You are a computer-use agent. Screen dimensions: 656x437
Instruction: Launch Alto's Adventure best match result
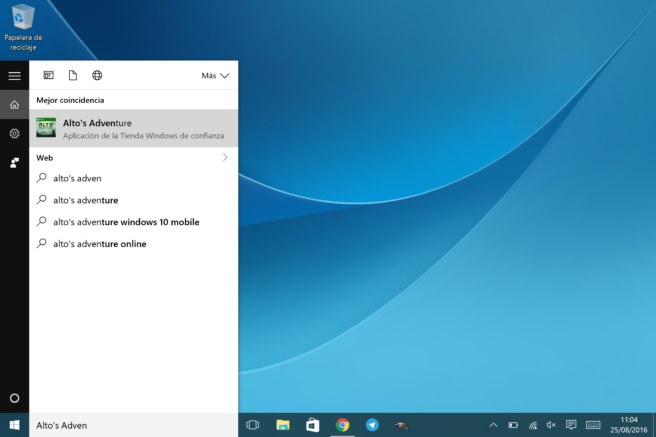[x=133, y=128]
